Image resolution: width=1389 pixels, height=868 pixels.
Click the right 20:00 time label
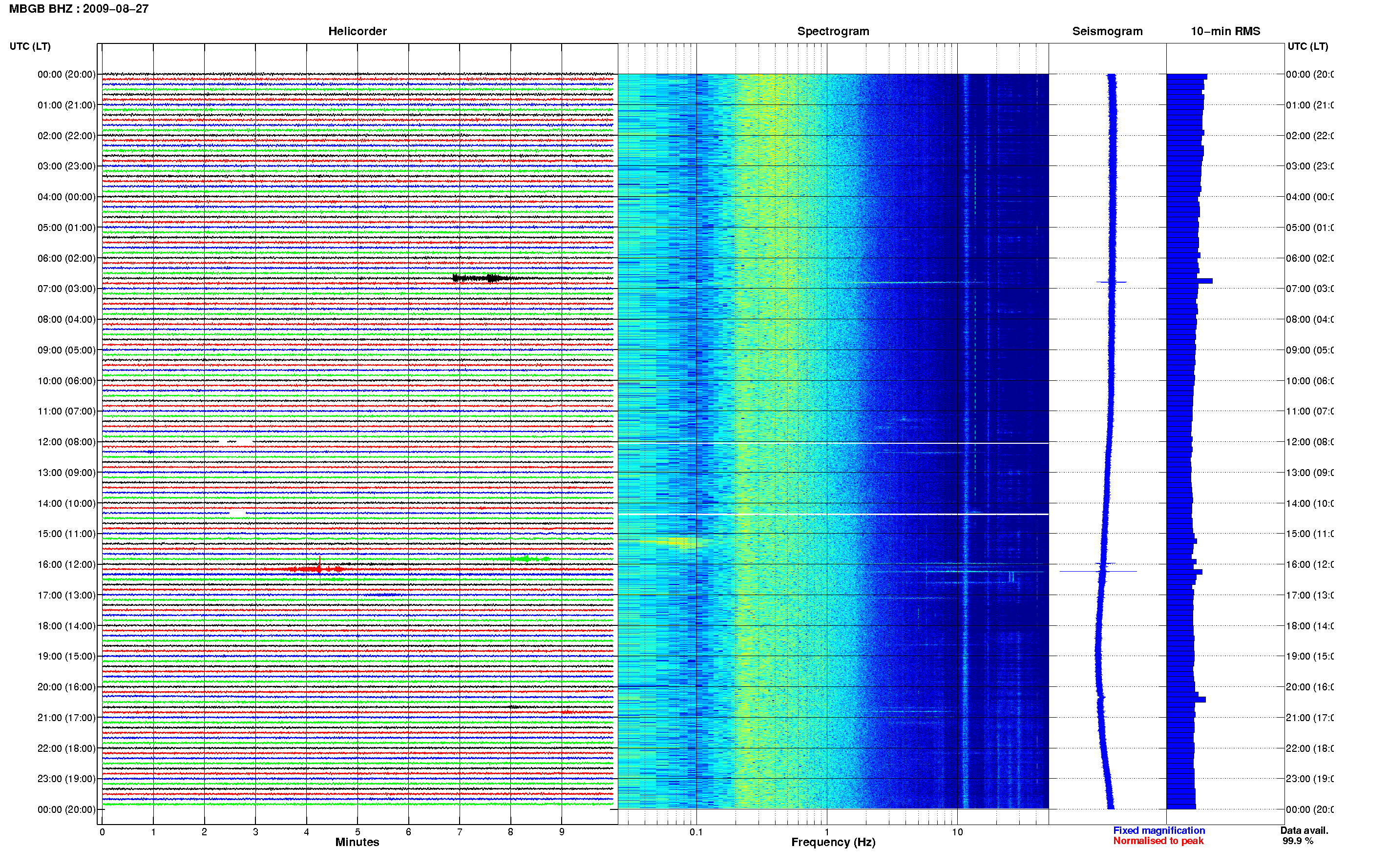pos(1309,687)
